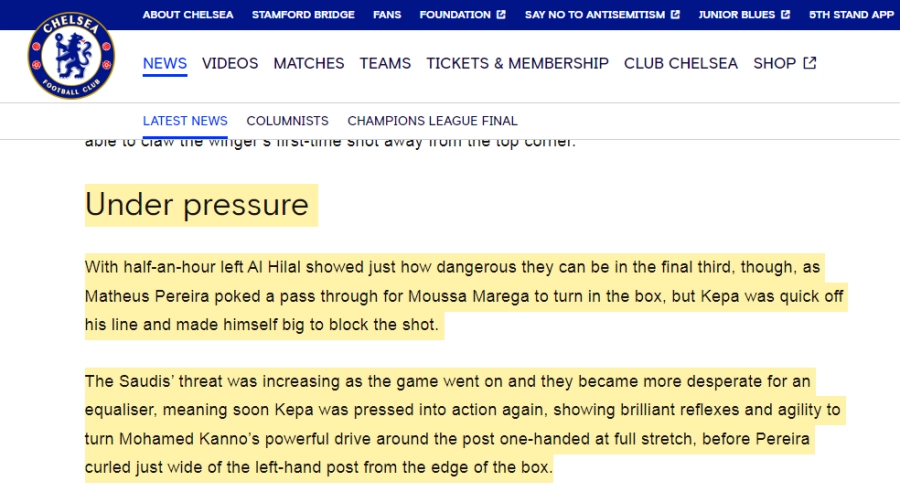This screenshot has height=492, width=900.
Task: Open the Teams menu item
Action: click(385, 63)
